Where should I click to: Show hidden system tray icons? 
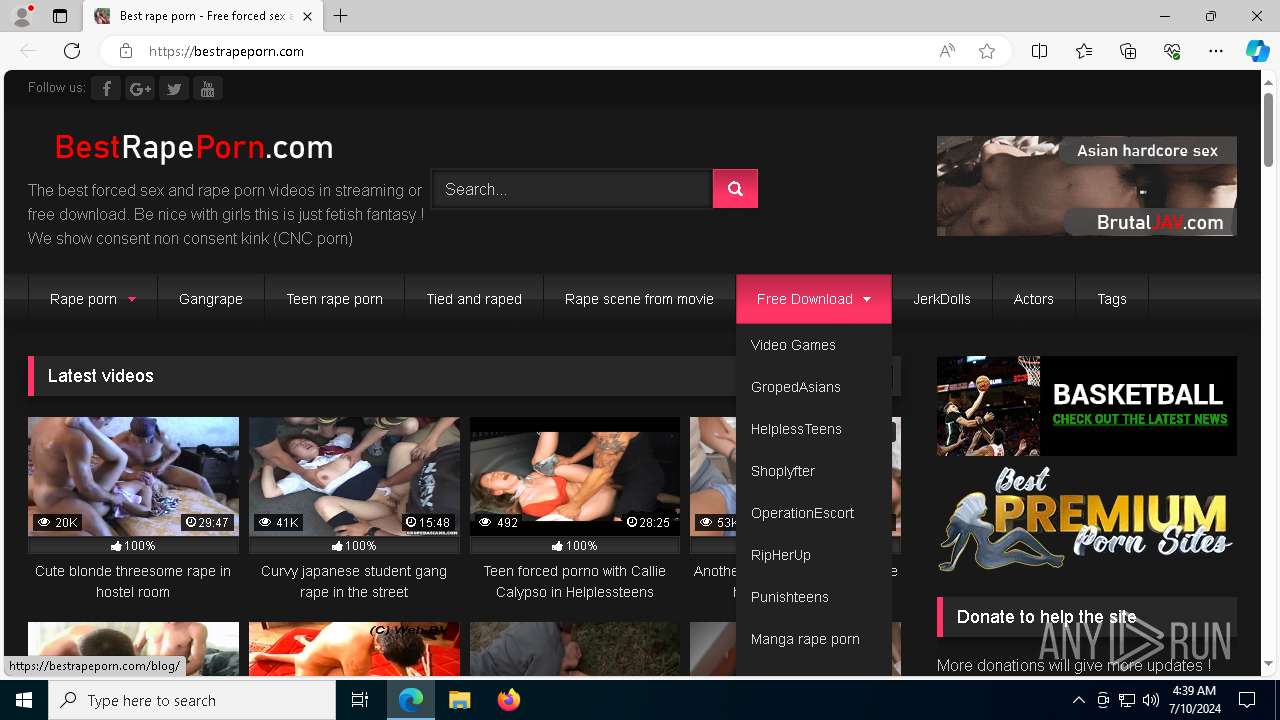[x=1078, y=700]
